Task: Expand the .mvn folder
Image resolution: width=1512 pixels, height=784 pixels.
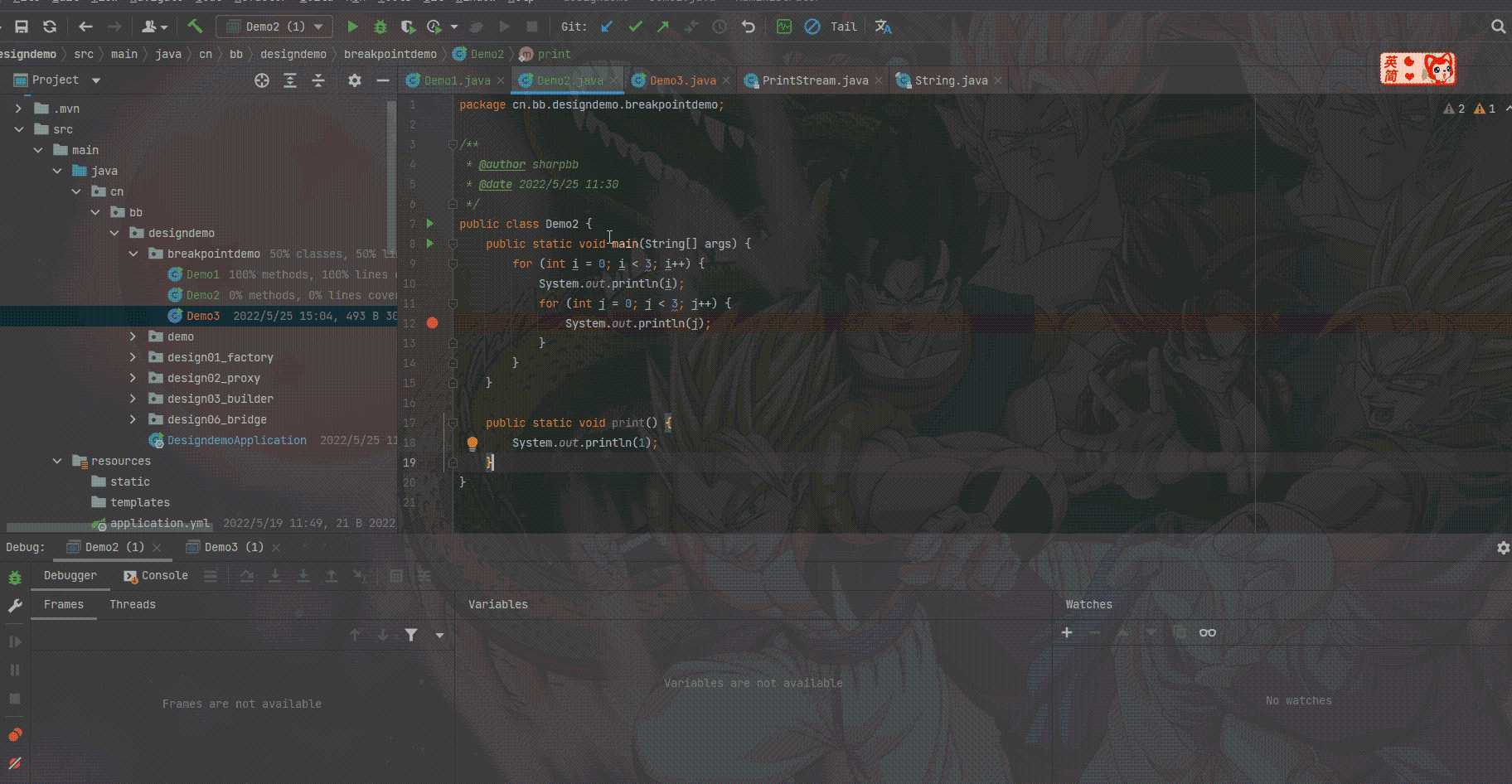Action: (18, 109)
